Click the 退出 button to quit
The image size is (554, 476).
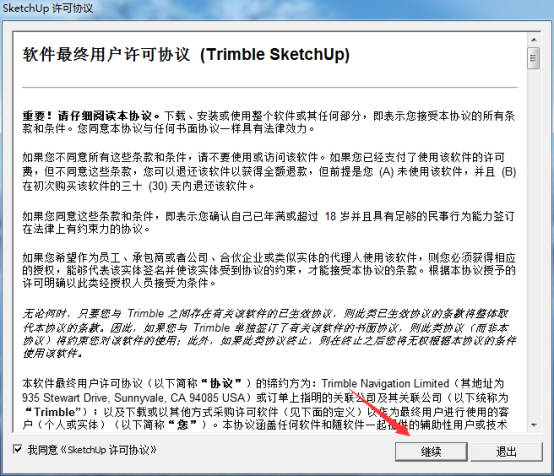(506, 451)
